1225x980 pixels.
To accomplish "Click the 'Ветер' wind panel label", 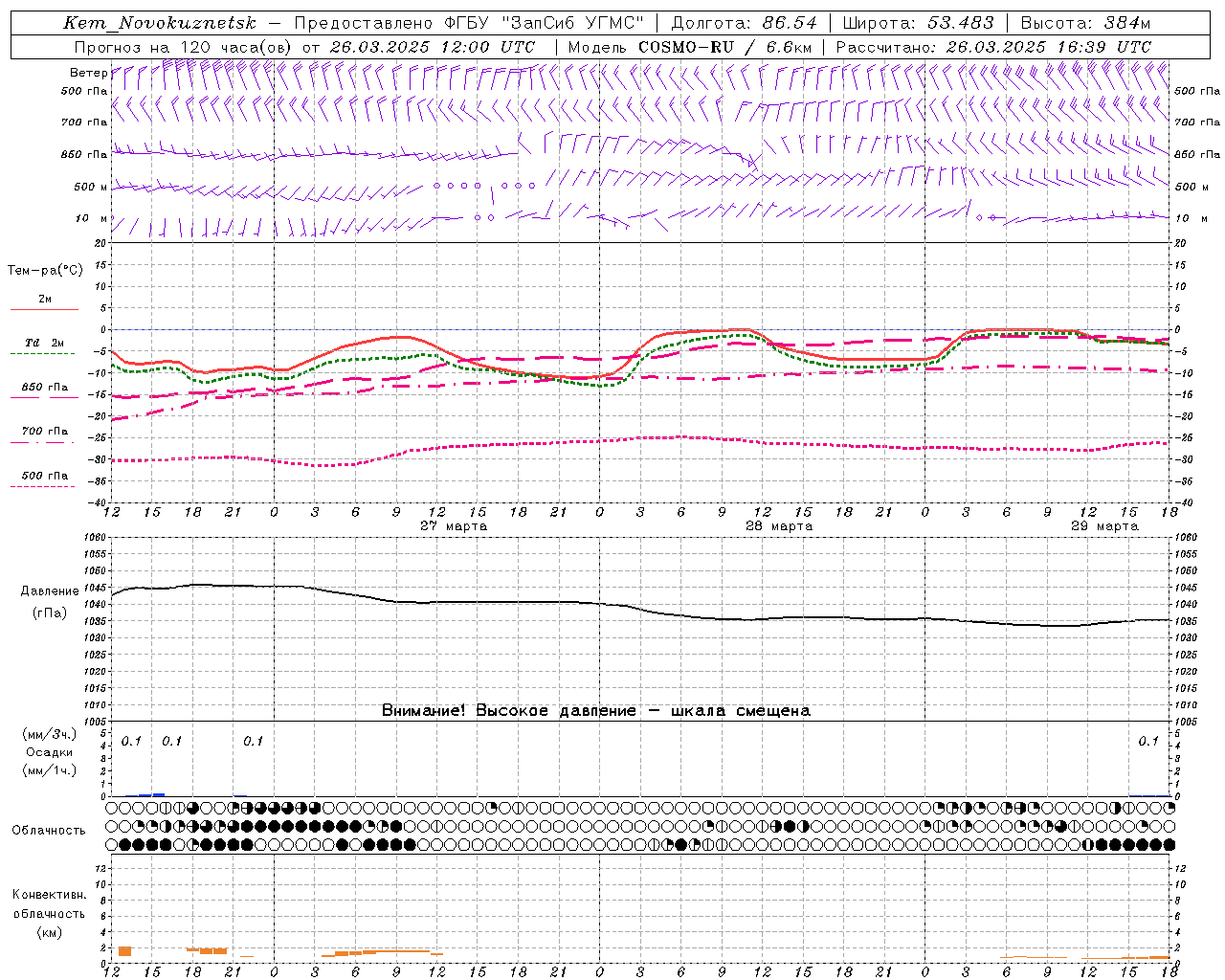I will click(88, 73).
